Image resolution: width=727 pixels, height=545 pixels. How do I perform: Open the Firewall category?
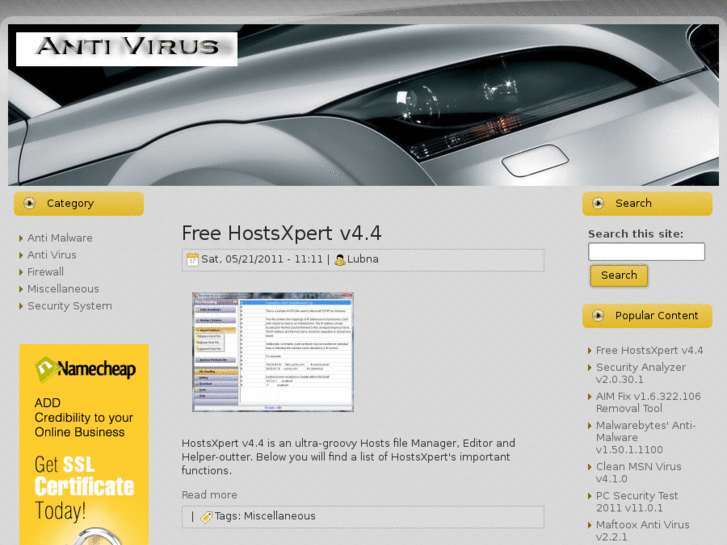click(45, 272)
